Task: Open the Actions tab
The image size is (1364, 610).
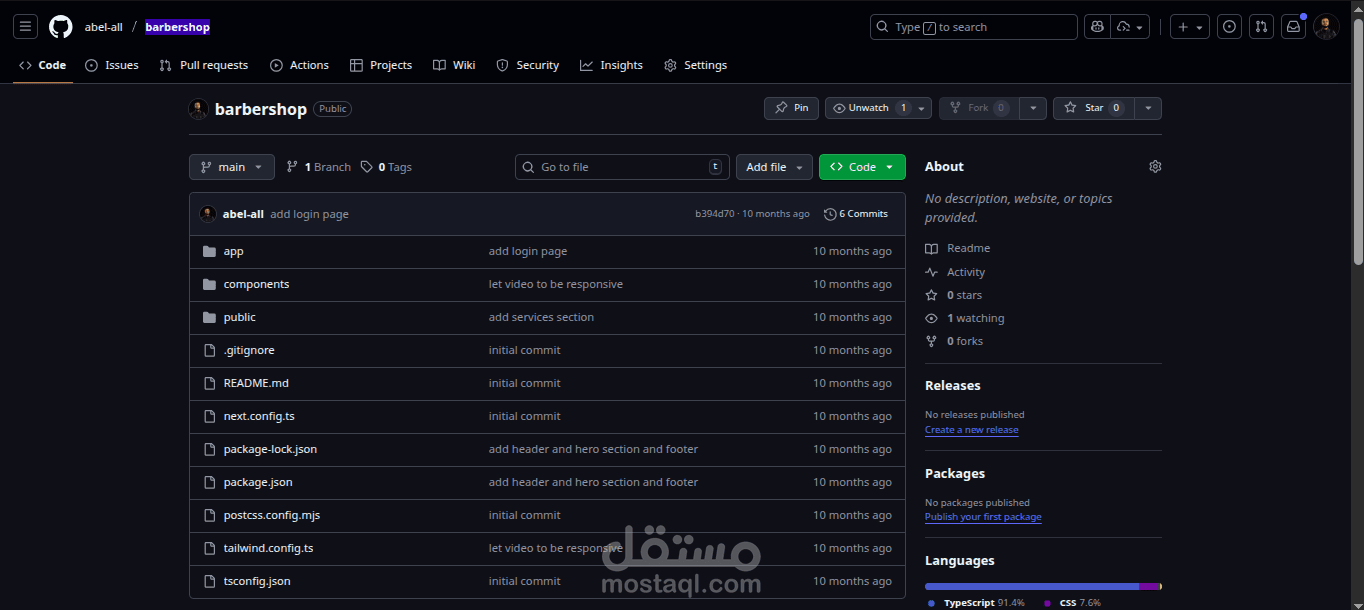Action: click(299, 65)
